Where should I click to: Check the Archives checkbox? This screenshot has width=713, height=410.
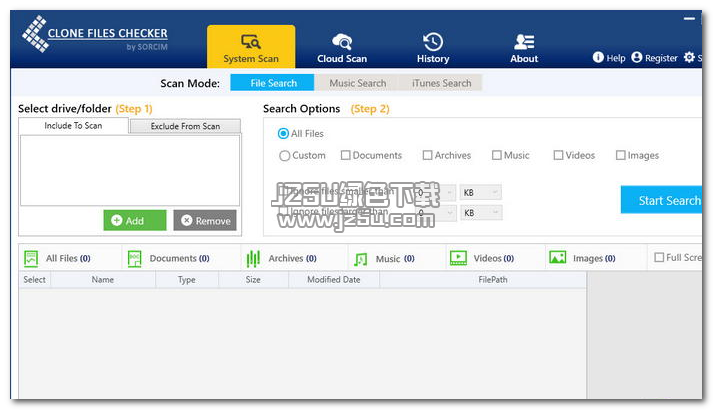427,155
